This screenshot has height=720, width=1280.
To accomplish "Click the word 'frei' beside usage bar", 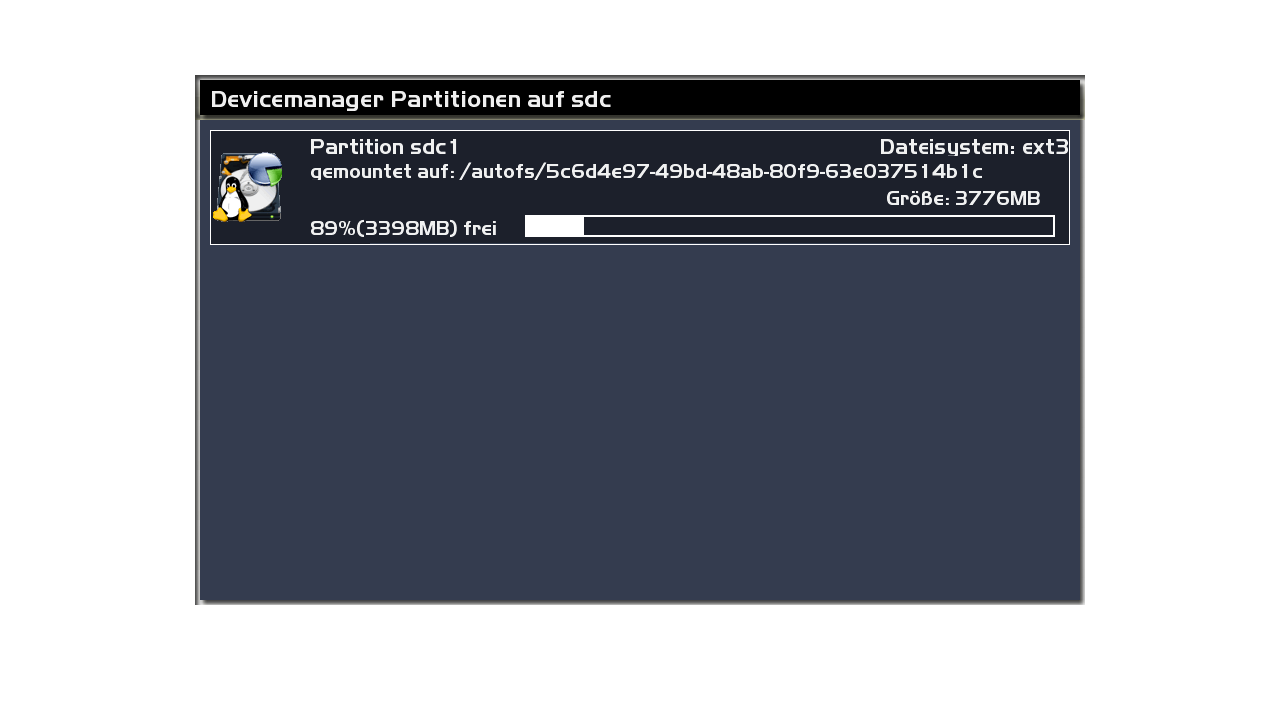I will click(480, 228).
